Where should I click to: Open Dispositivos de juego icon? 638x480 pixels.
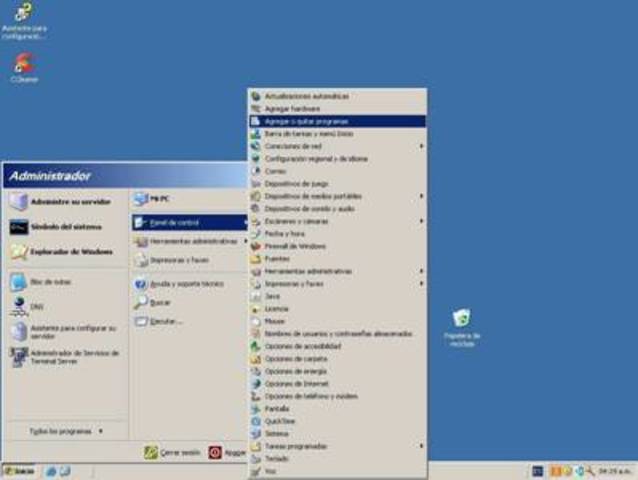point(256,184)
